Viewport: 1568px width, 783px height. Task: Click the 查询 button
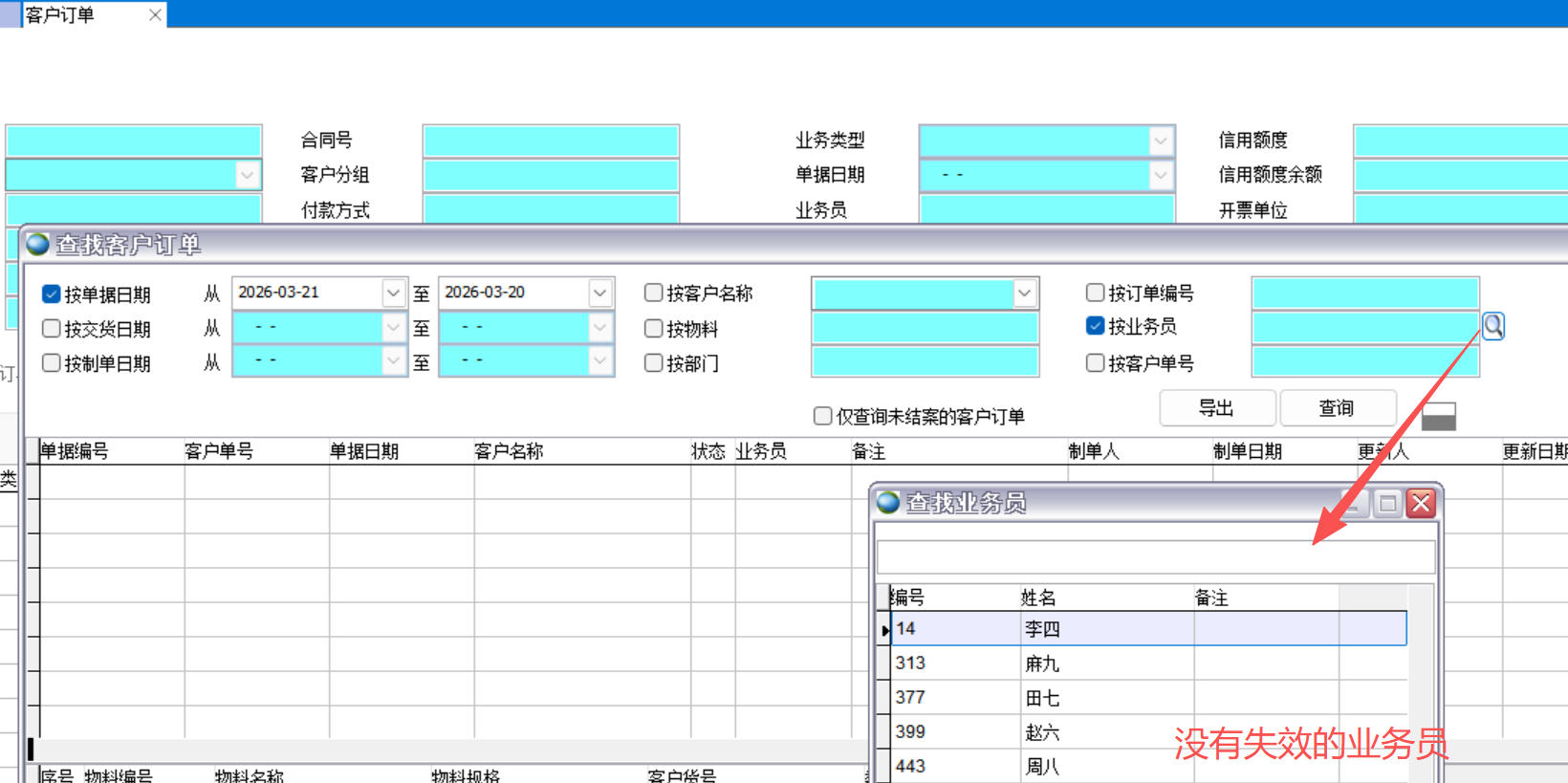tap(1337, 408)
